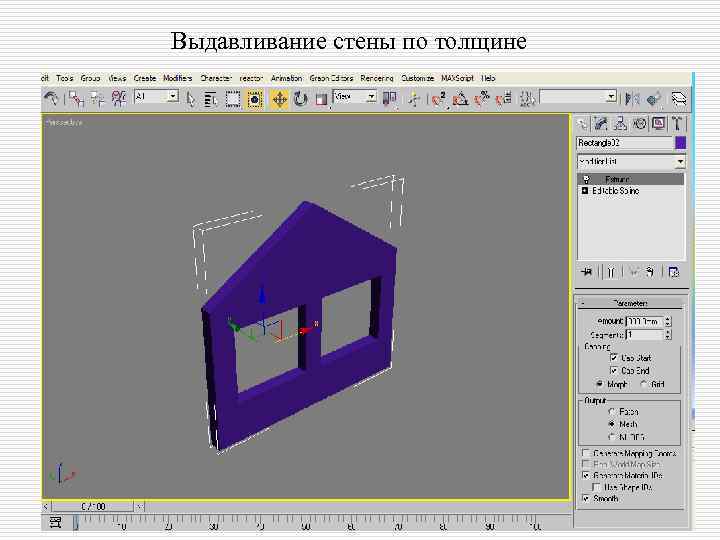Viewport: 720px width, 540px height.
Task: Click the Segments spinner arrows
Action: [668, 335]
